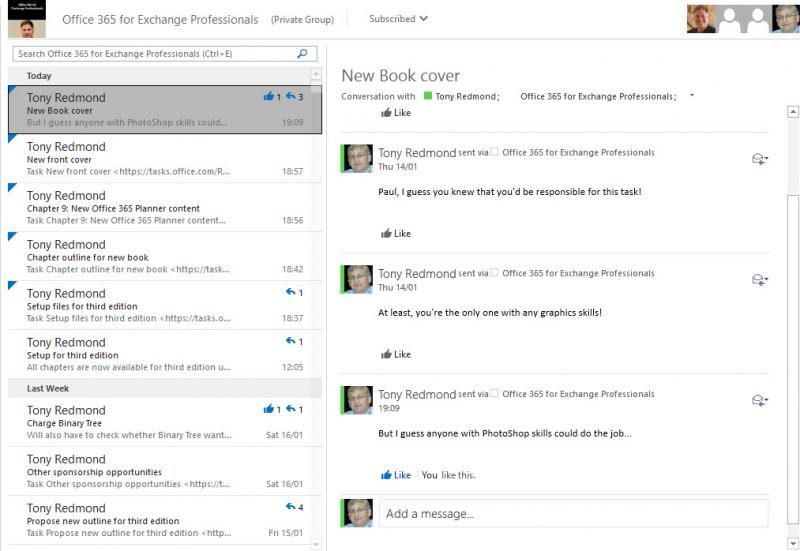Click last member photo in group header
Screen dimensions: 800x551
point(786,19)
